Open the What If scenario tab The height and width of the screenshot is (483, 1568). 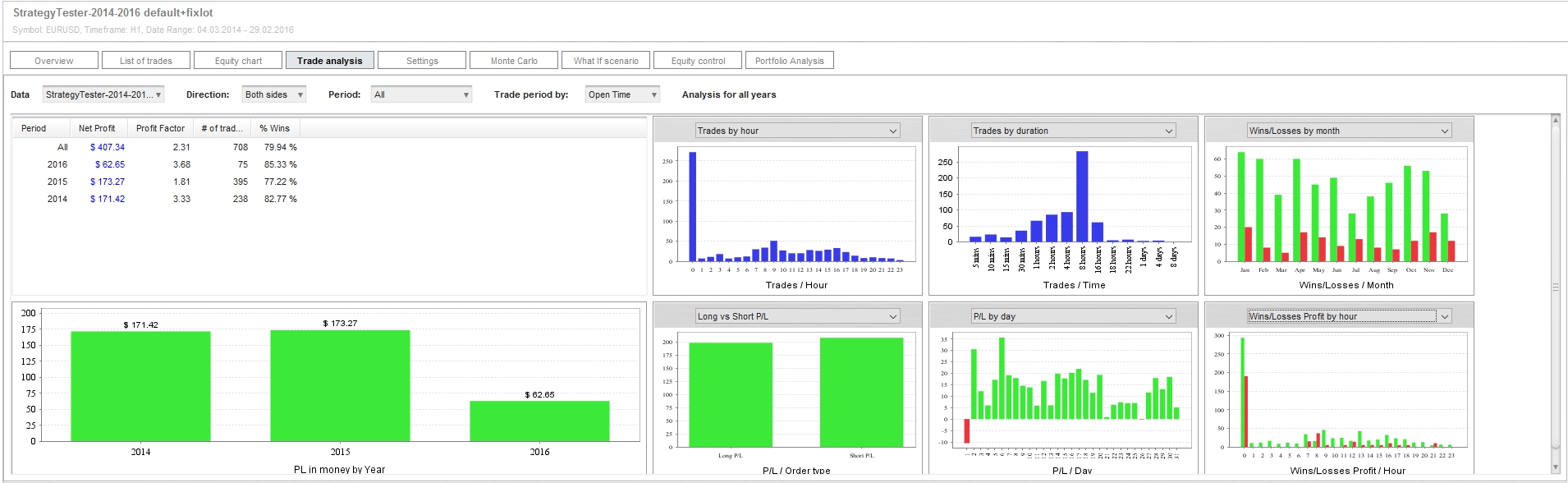click(x=606, y=61)
